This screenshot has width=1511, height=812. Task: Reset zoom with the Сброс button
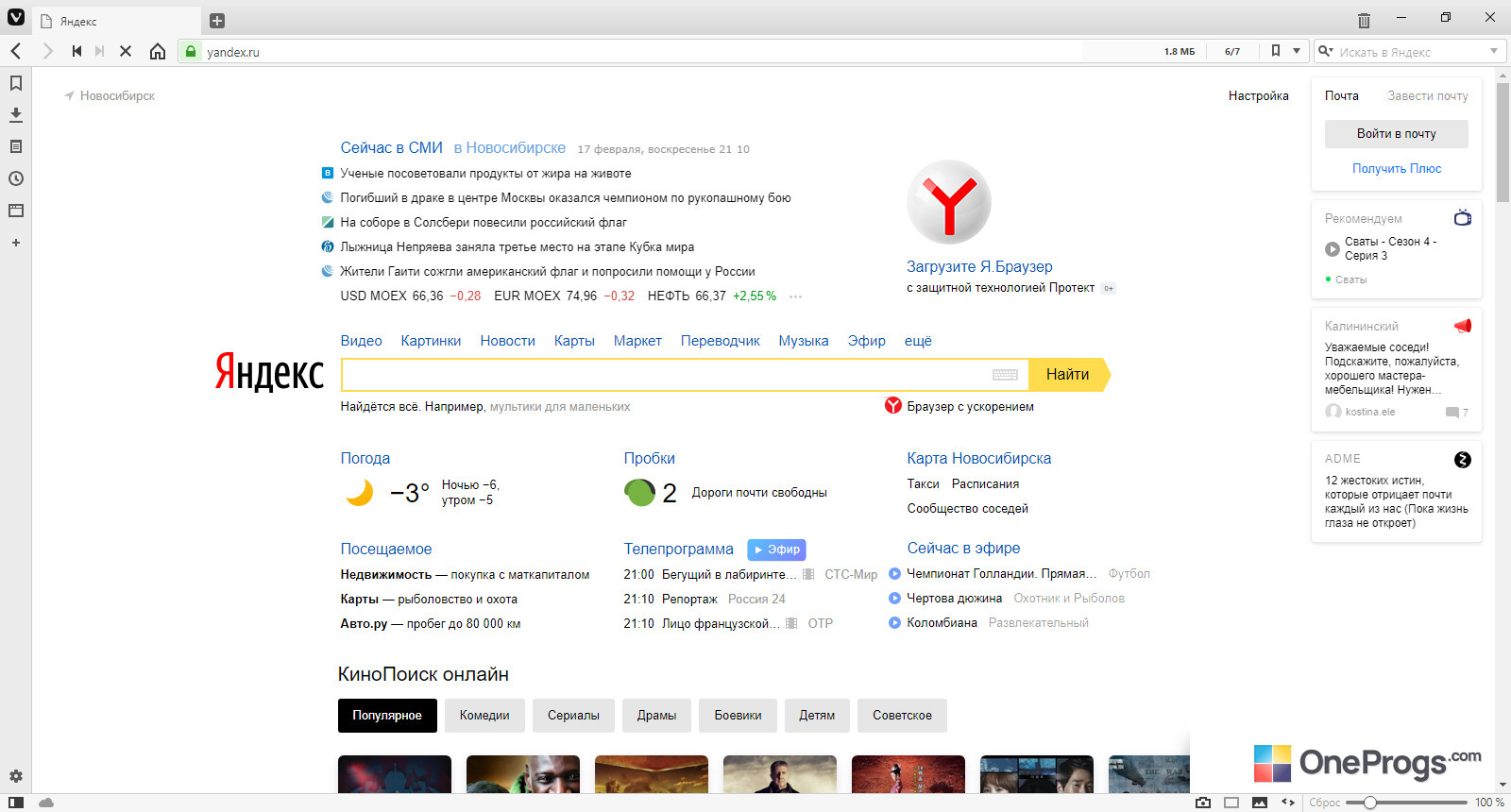pos(1325,803)
